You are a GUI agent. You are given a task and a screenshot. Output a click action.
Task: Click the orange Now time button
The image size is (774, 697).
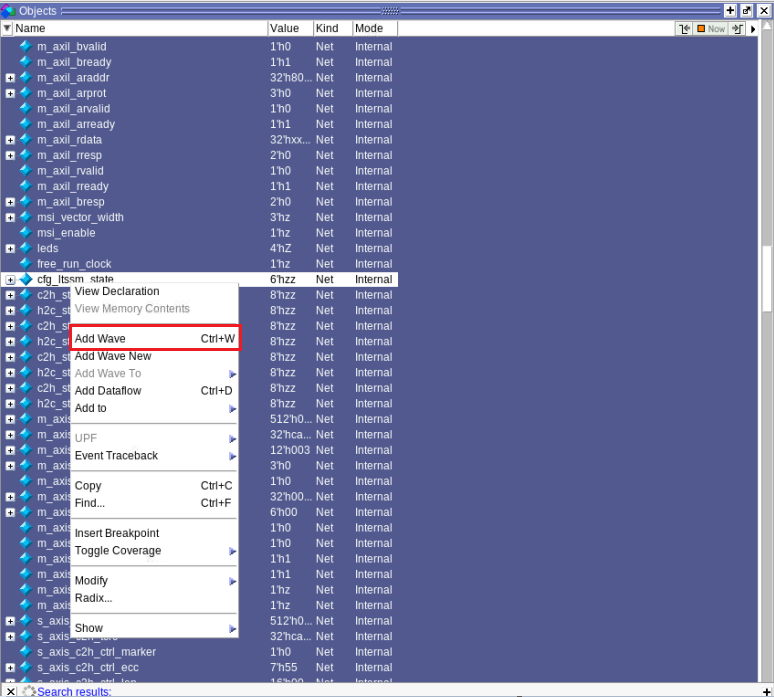tap(711, 29)
